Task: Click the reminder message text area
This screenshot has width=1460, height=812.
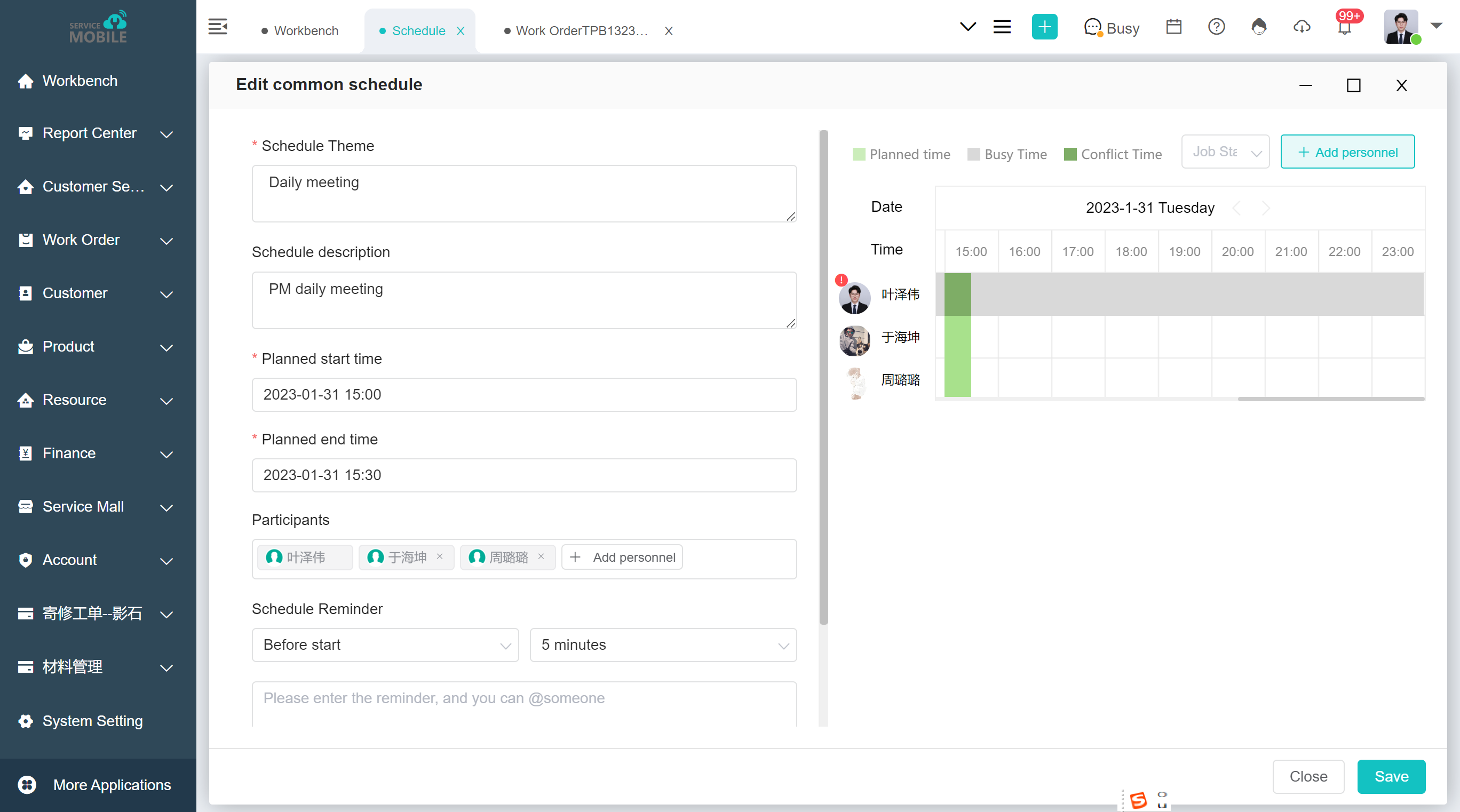Action: [524, 704]
